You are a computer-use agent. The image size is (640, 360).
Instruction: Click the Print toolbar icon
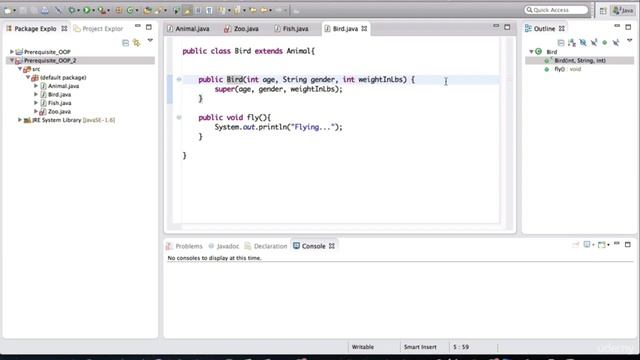[44, 10]
